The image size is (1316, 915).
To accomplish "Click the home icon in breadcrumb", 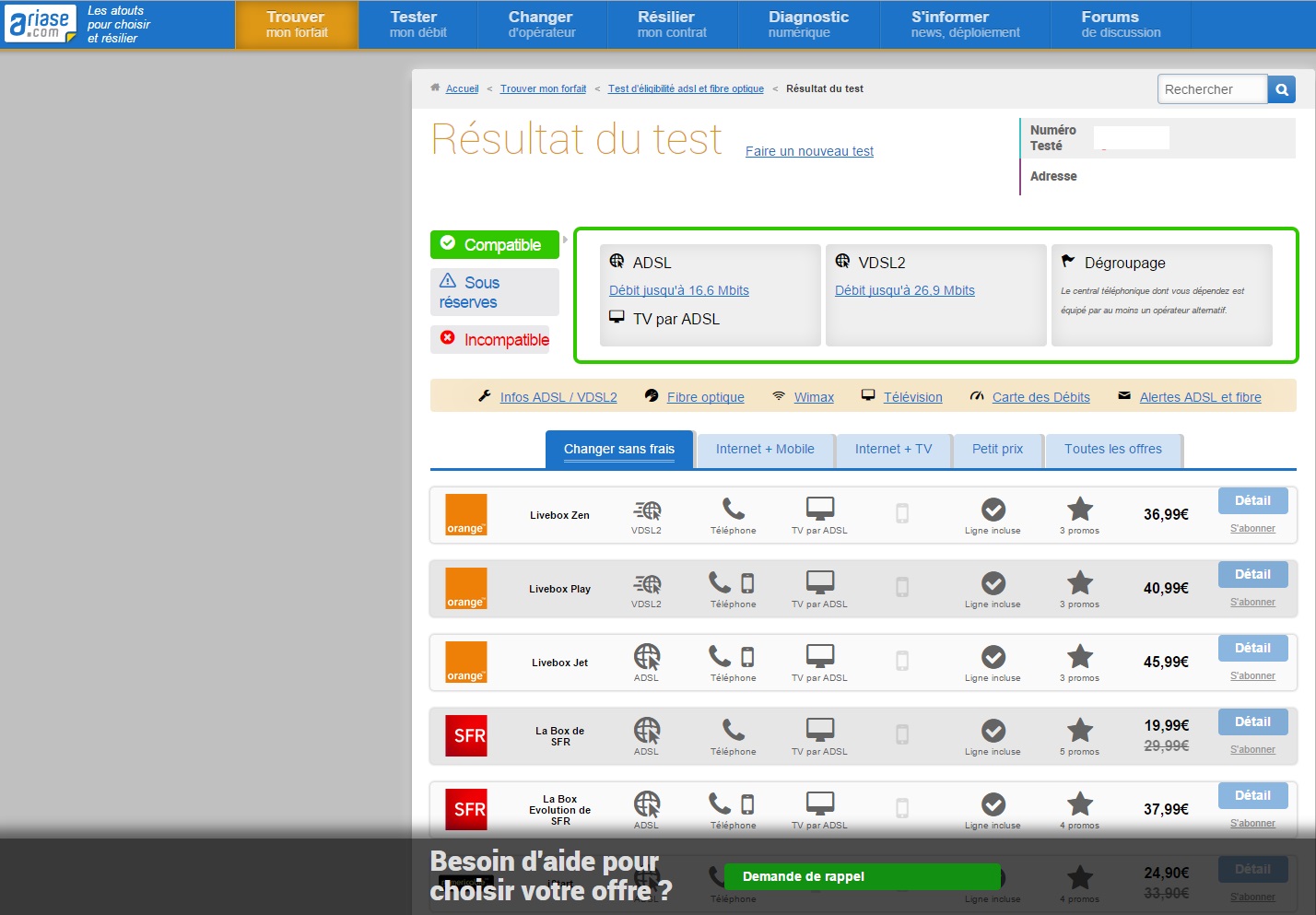I will point(435,88).
